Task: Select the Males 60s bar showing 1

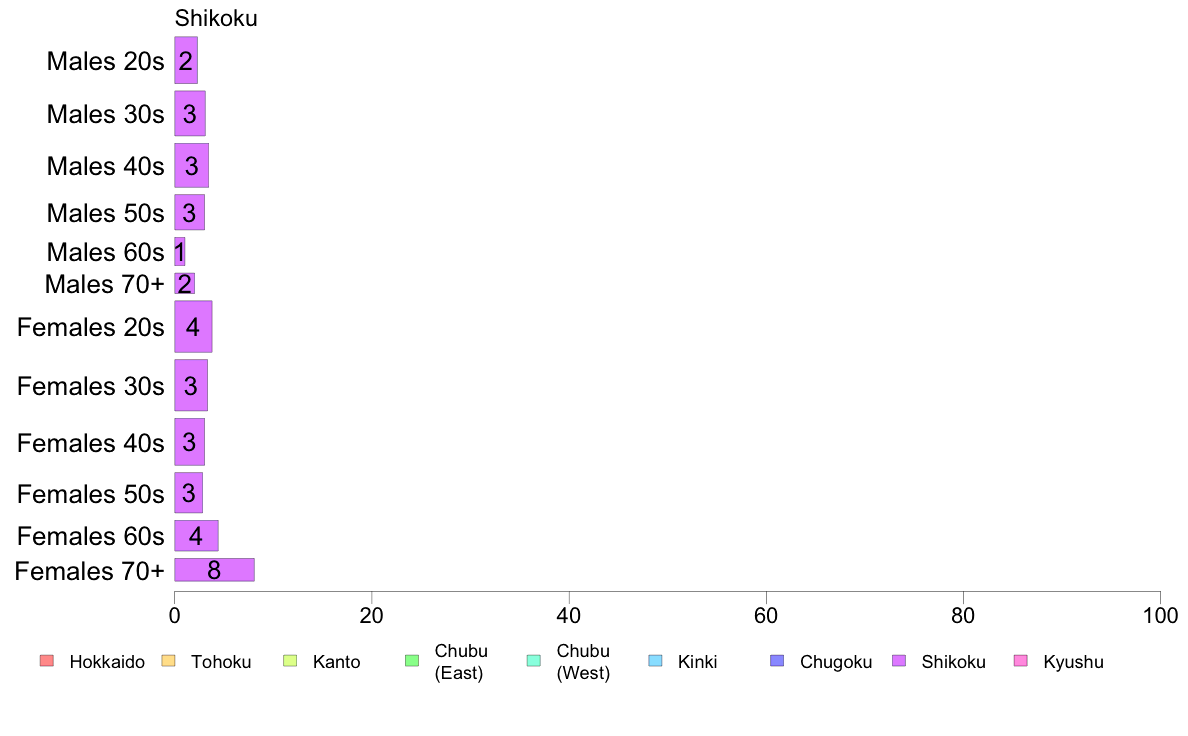Action: pos(180,252)
